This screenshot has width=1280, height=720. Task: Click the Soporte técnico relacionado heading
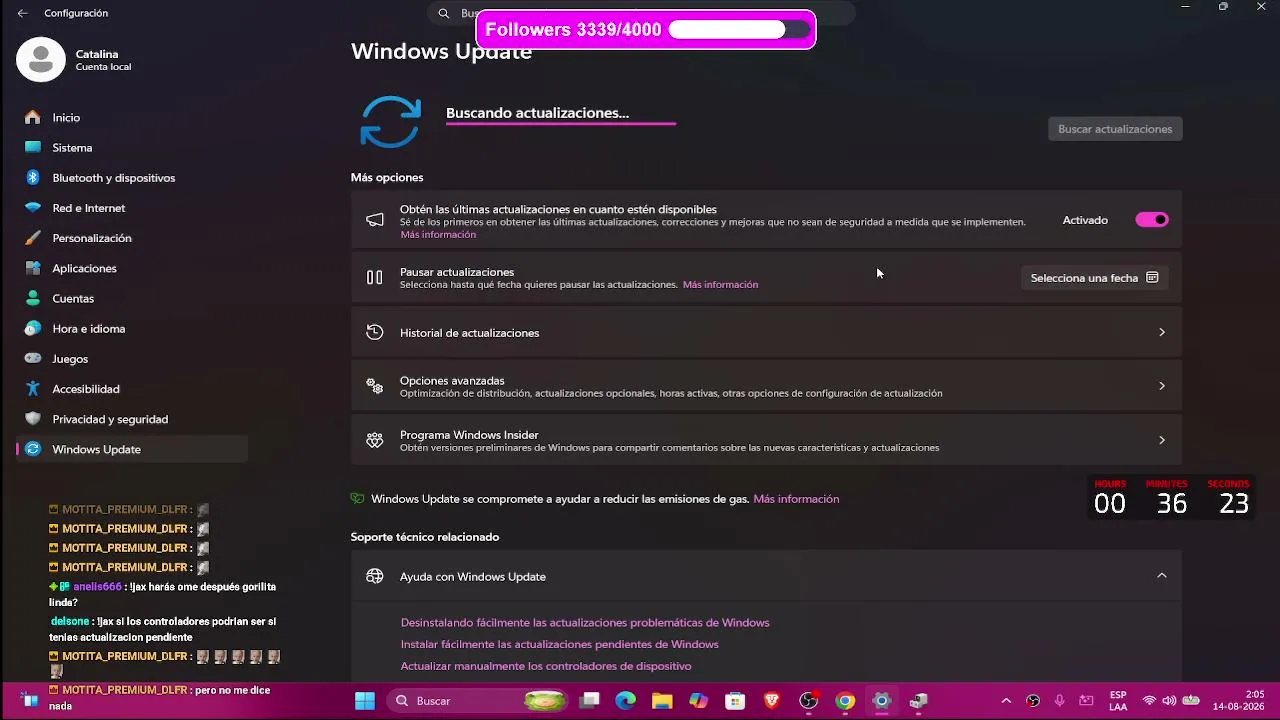click(425, 537)
